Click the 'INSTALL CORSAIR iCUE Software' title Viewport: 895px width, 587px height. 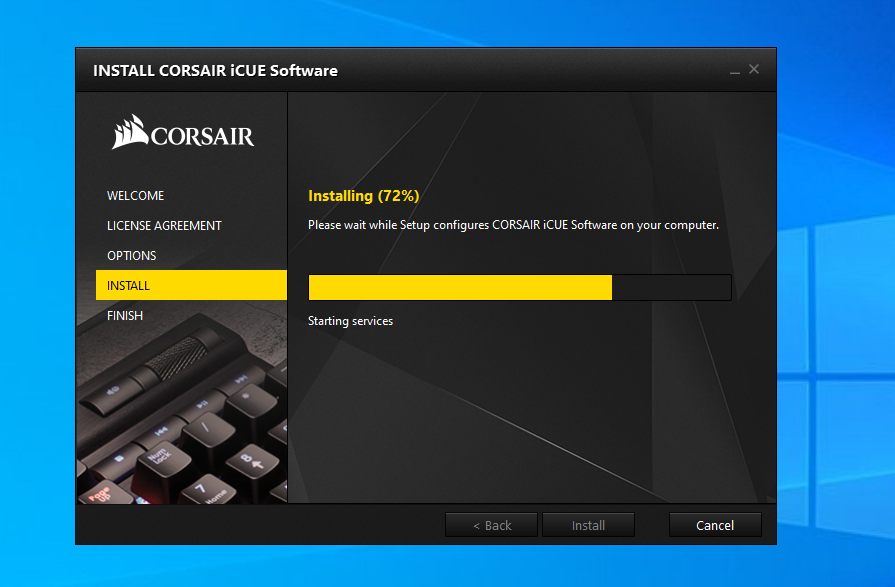pos(215,70)
